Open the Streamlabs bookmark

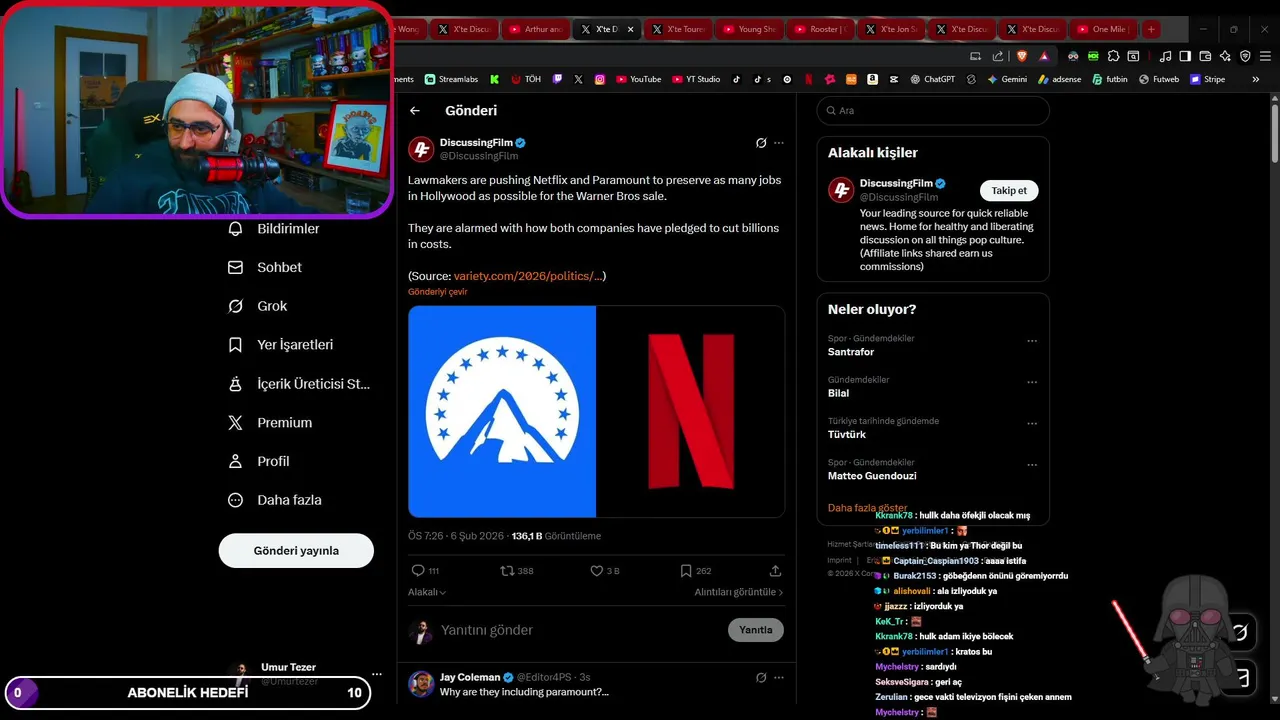pos(451,79)
